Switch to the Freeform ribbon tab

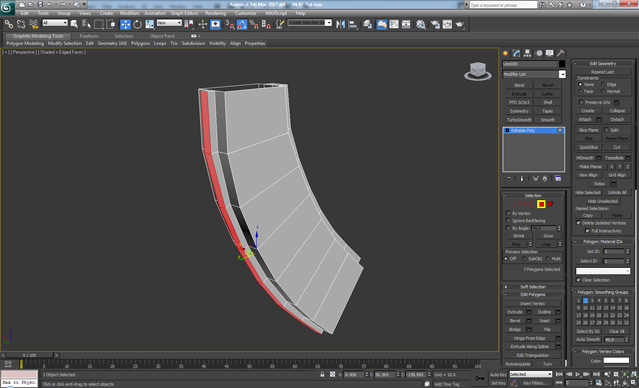pyautogui.click(x=89, y=36)
